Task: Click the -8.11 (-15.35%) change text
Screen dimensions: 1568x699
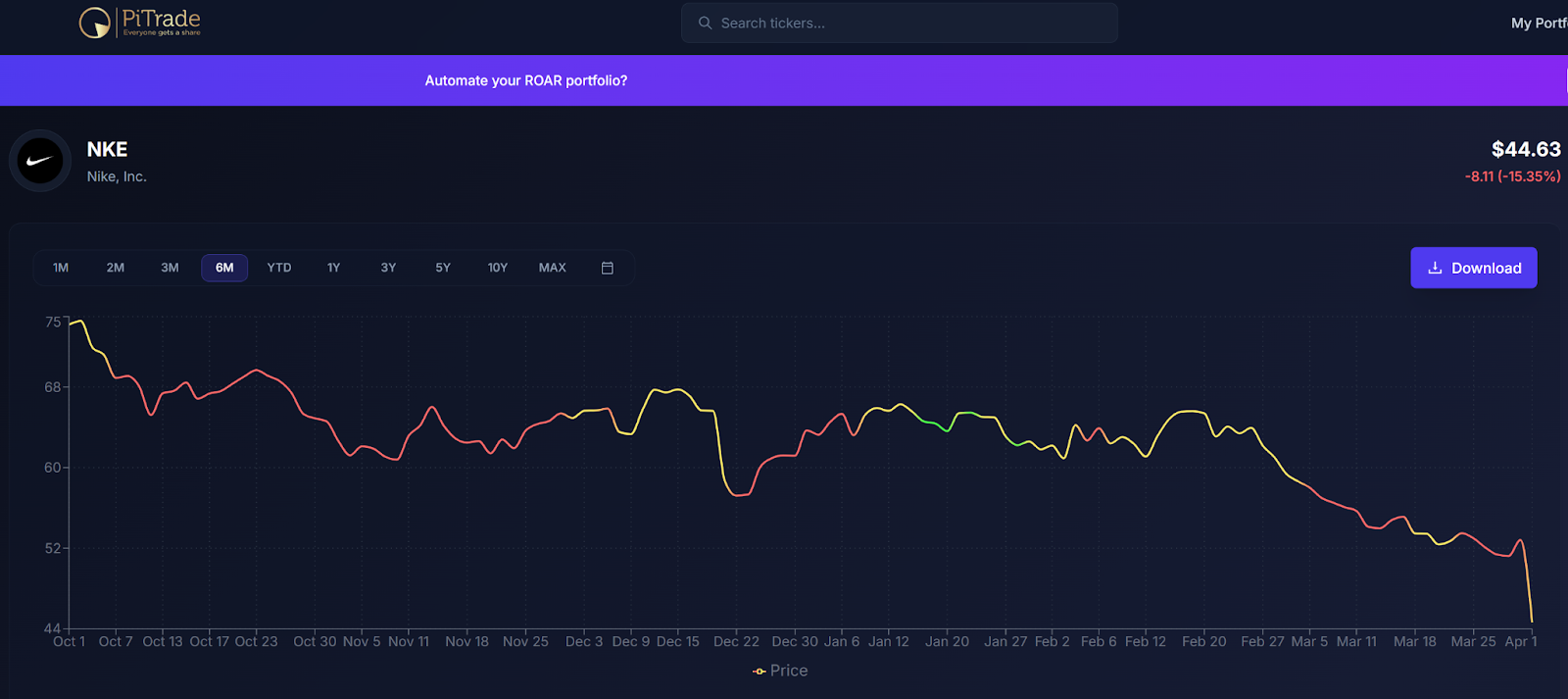Action: 1512,176
